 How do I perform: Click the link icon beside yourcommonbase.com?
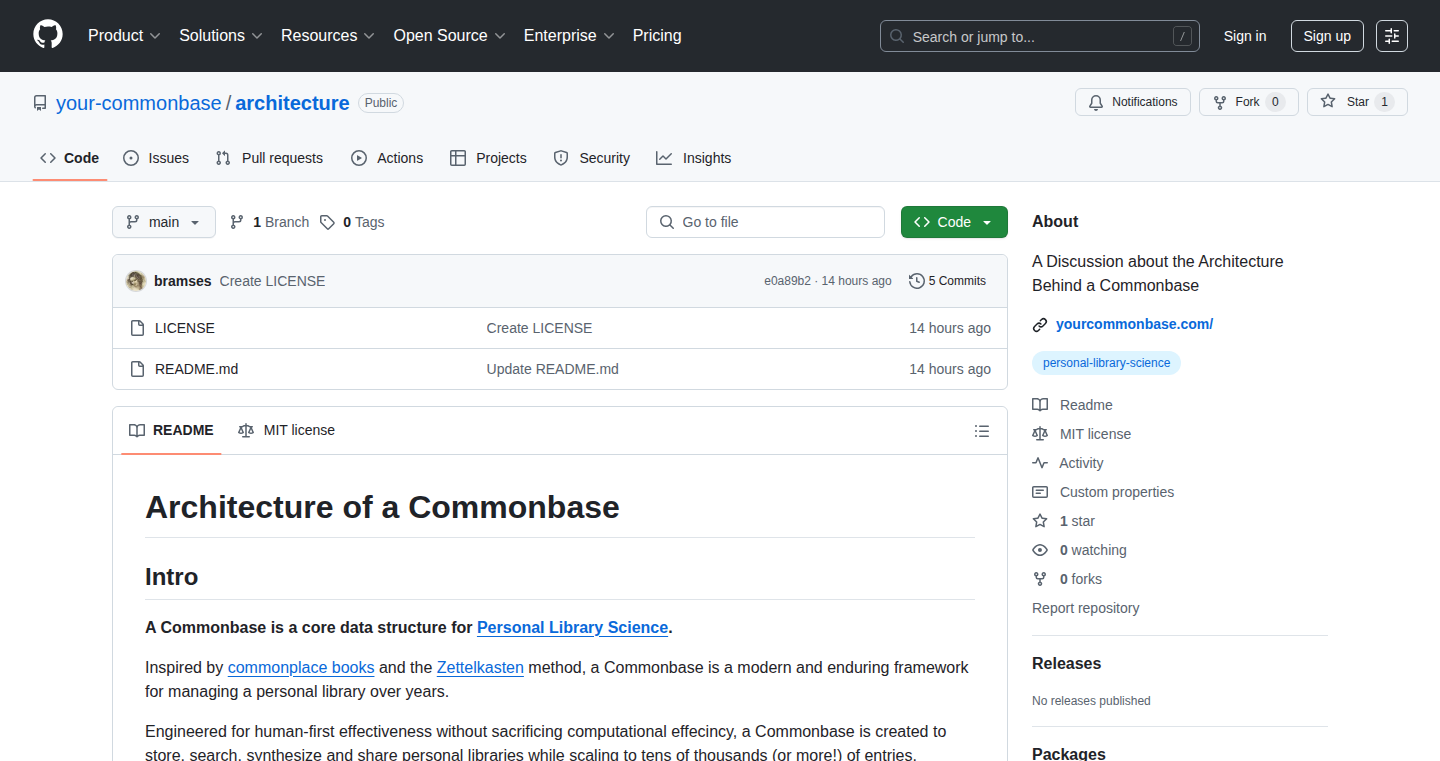(x=1040, y=324)
